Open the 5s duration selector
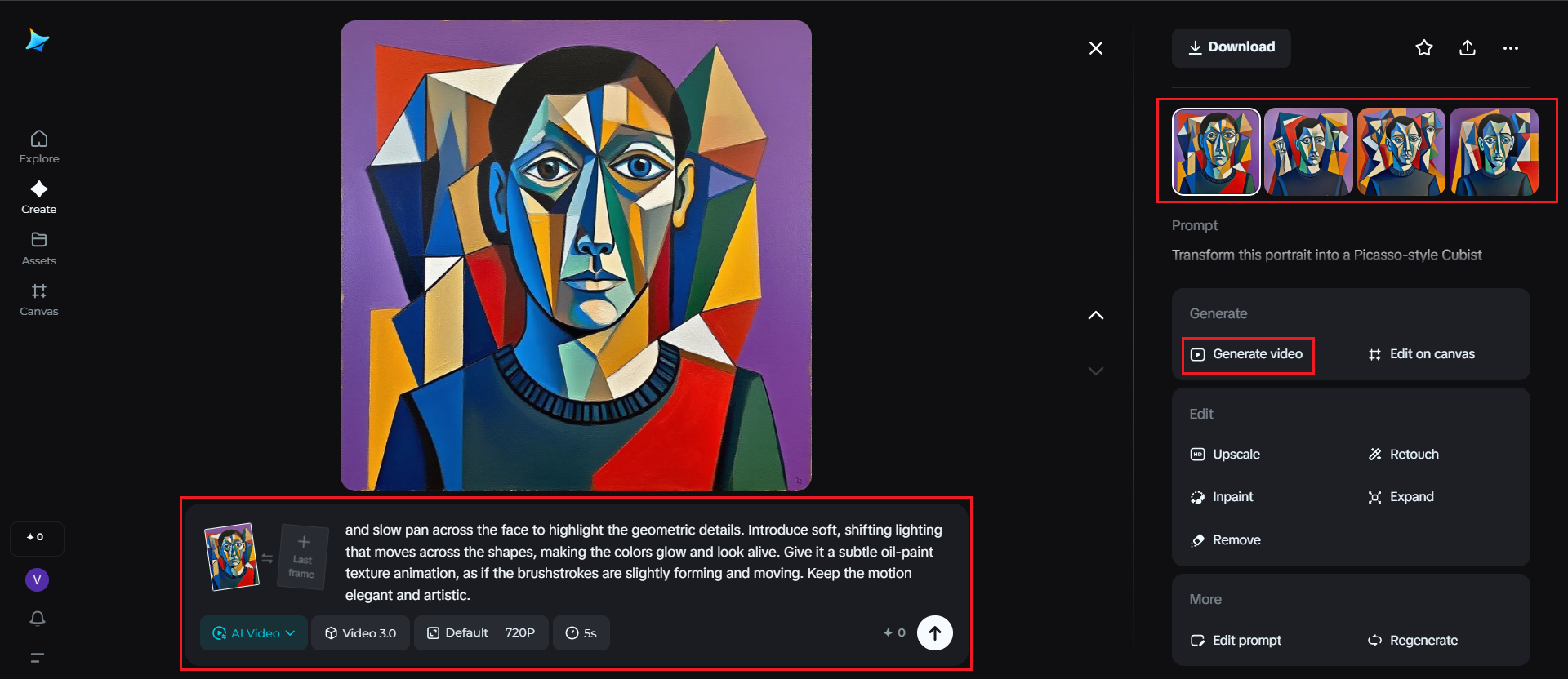 (x=581, y=633)
